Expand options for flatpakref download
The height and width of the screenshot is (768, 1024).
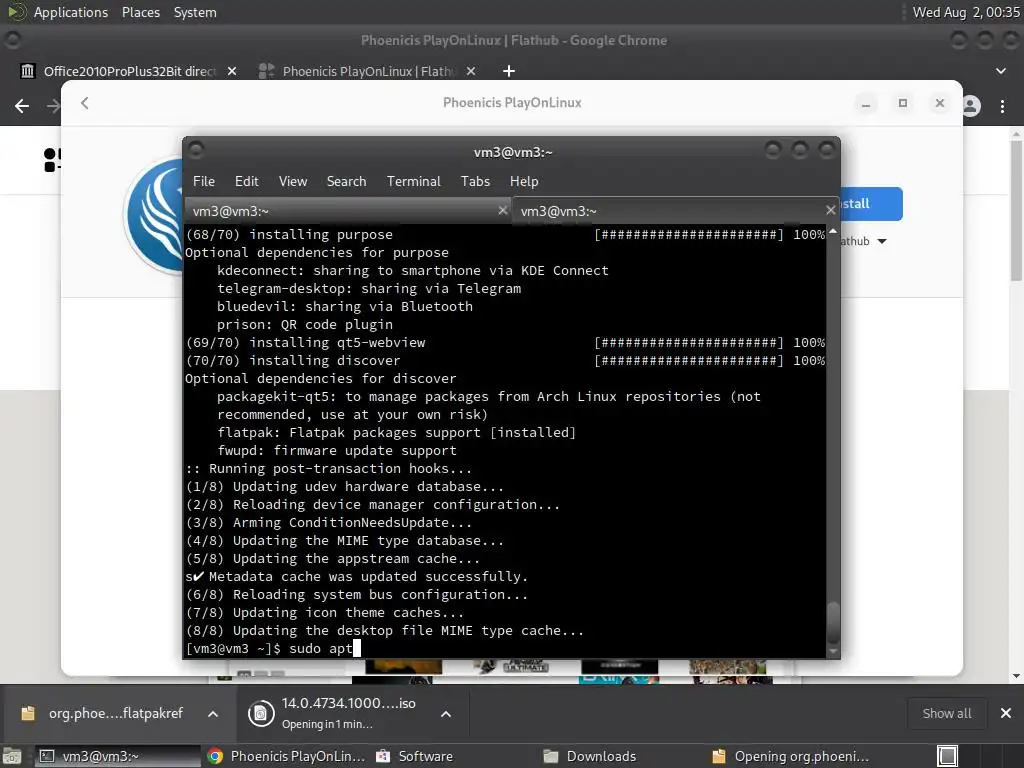(x=213, y=714)
